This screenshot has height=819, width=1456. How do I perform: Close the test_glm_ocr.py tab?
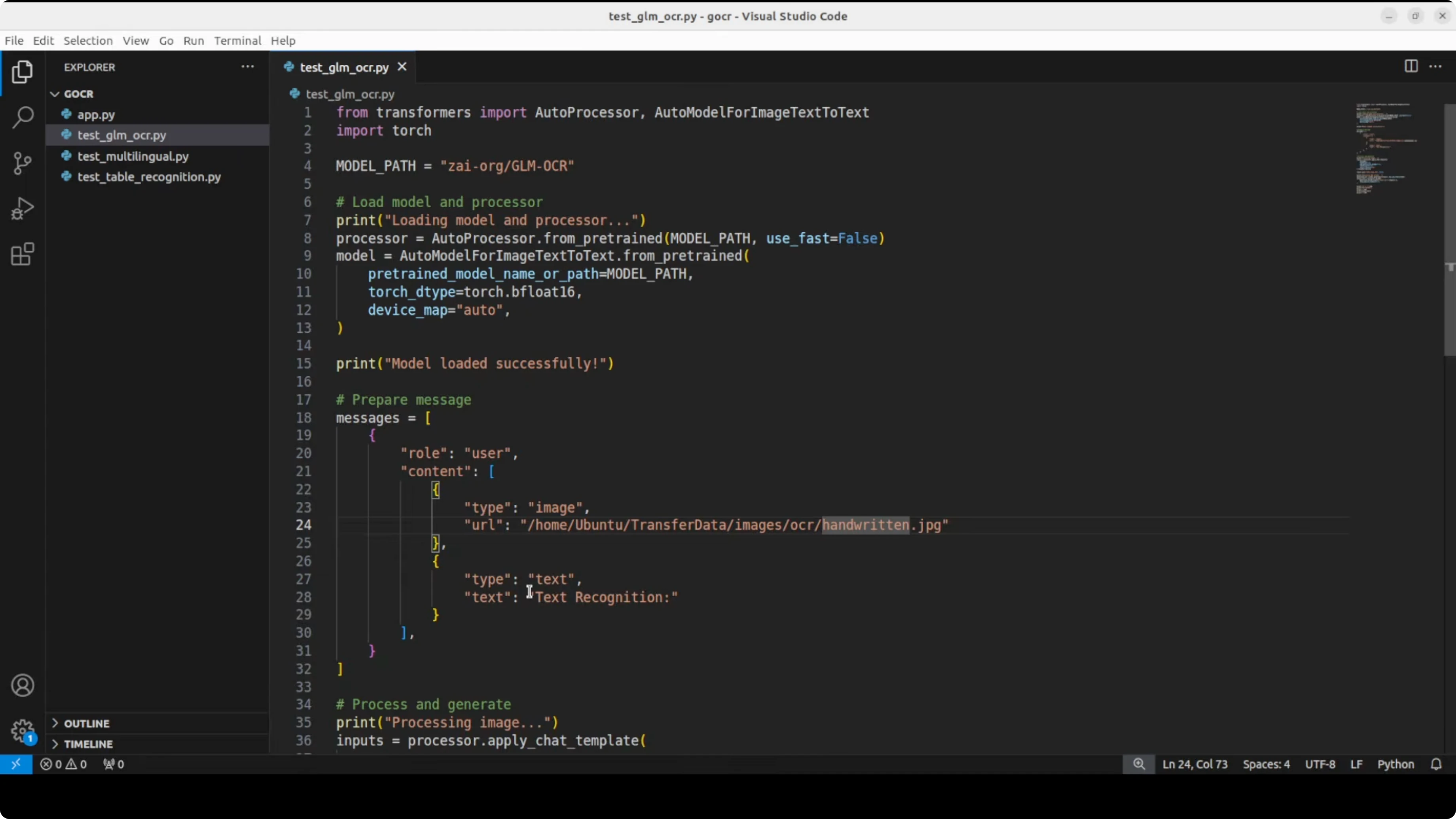(402, 67)
